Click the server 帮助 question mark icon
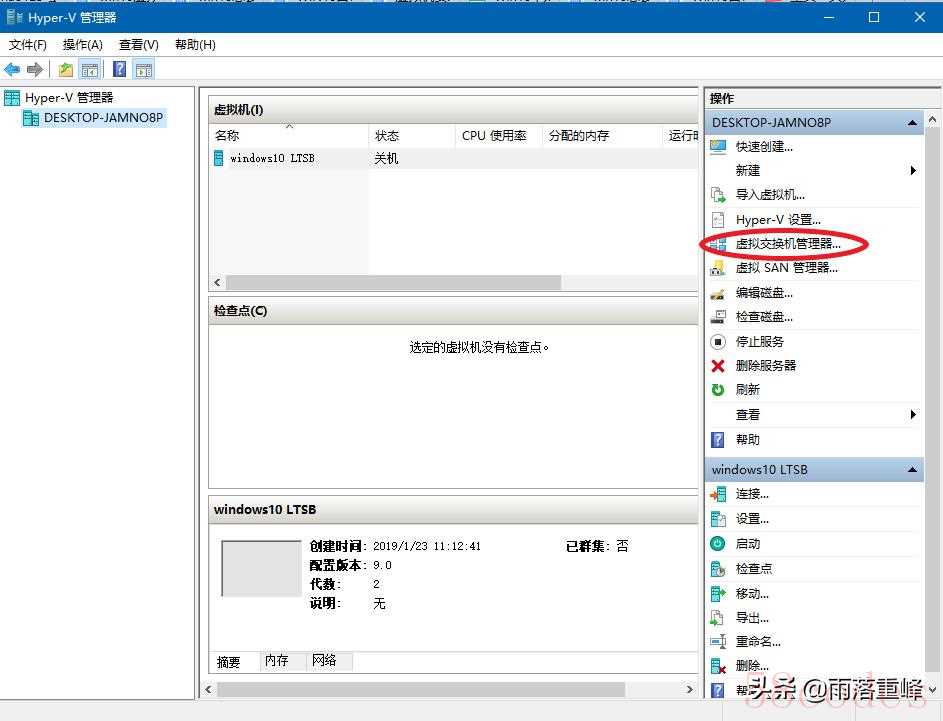The width and height of the screenshot is (943, 721). click(x=718, y=440)
